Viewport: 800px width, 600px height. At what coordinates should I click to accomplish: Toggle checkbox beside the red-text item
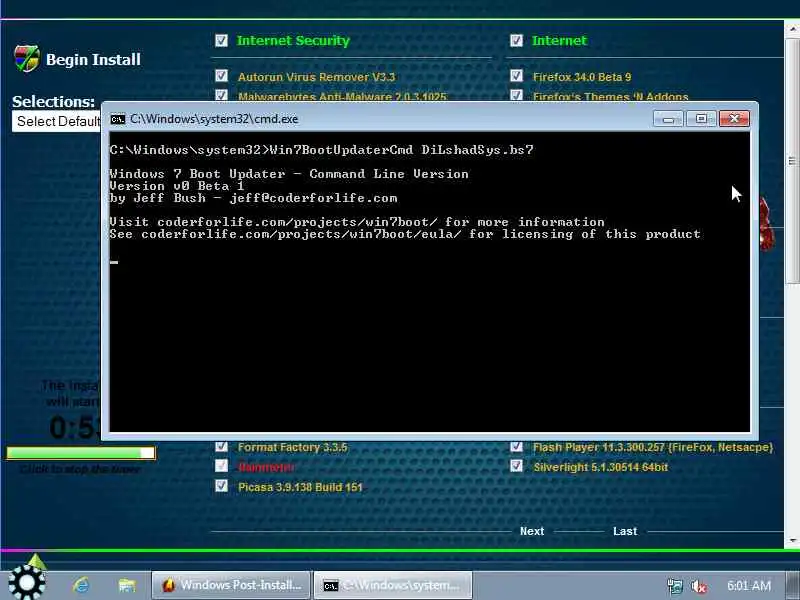221,466
